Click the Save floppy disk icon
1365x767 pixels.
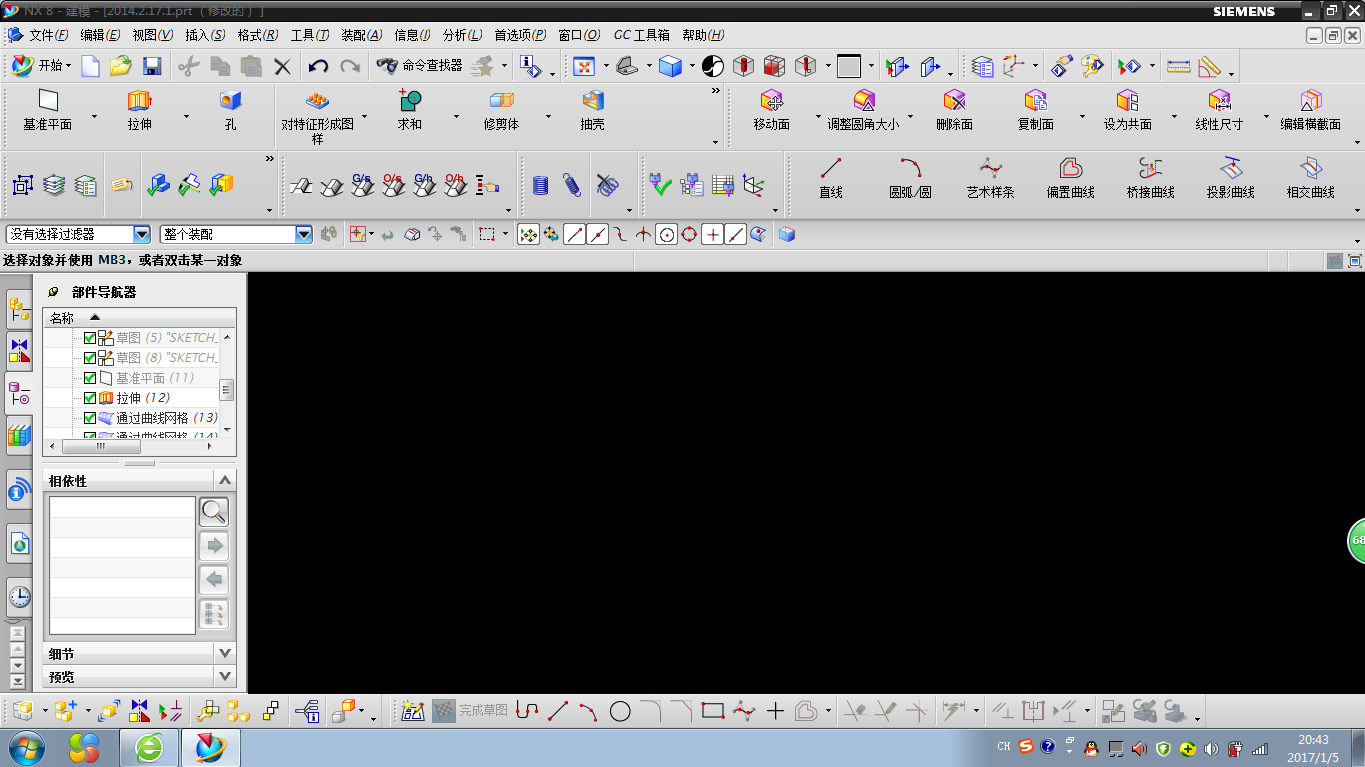[x=152, y=66]
